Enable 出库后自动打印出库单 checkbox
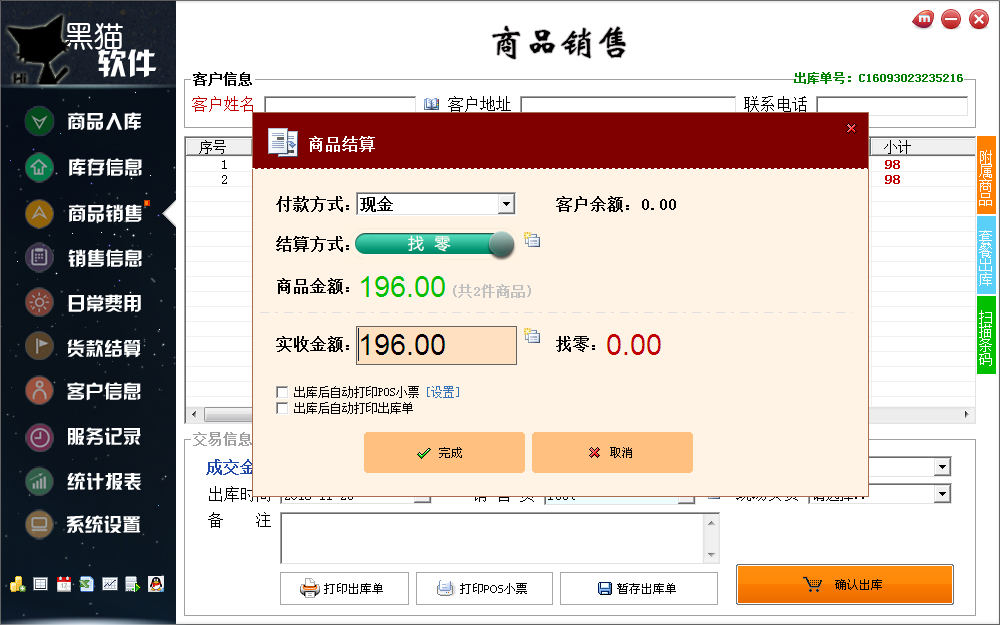The width and height of the screenshot is (1000, 625). point(282,408)
